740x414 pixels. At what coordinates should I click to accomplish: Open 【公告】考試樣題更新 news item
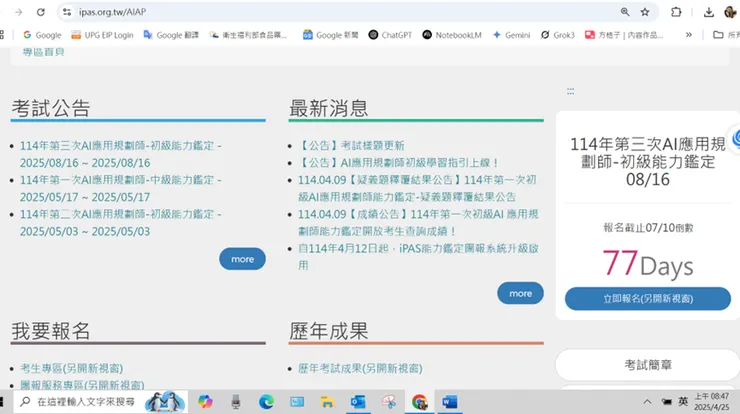(351, 146)
